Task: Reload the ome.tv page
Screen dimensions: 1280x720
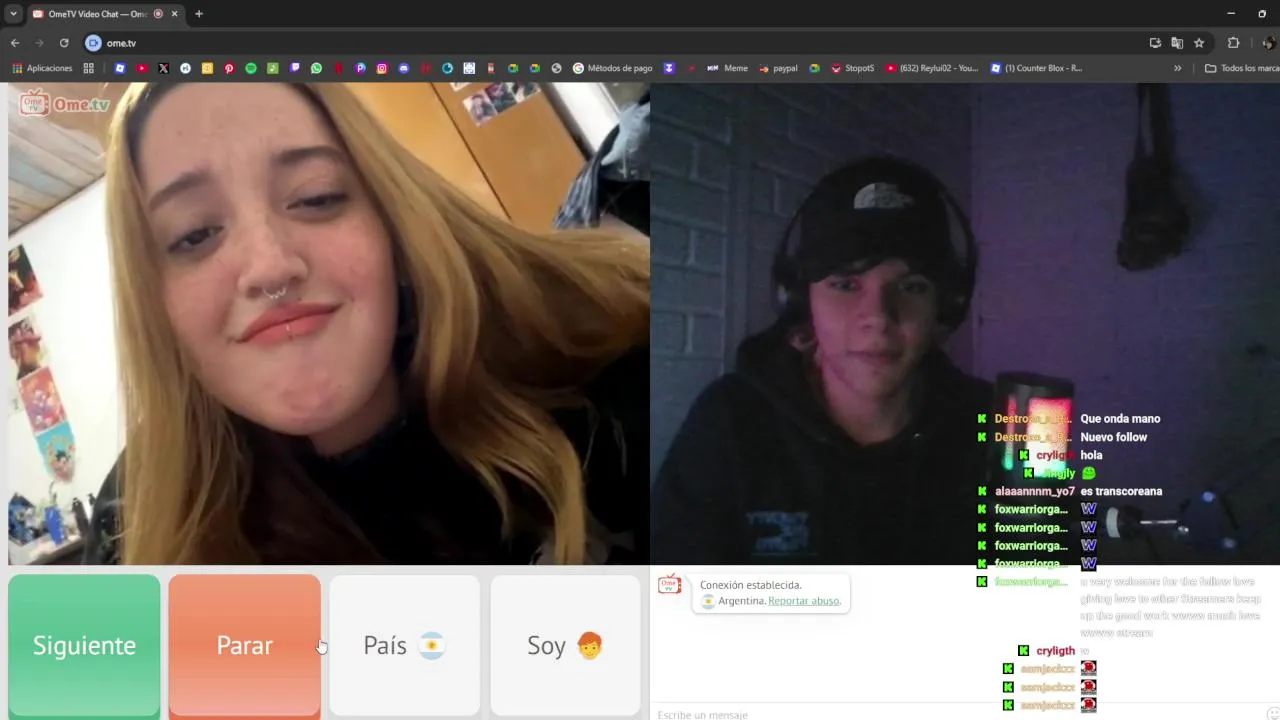Action: tap(64, 43)
